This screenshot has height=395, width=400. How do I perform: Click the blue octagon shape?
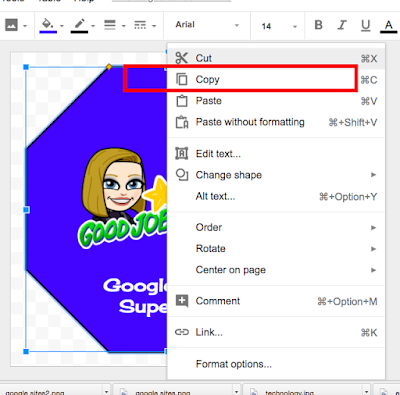point(97,209)
